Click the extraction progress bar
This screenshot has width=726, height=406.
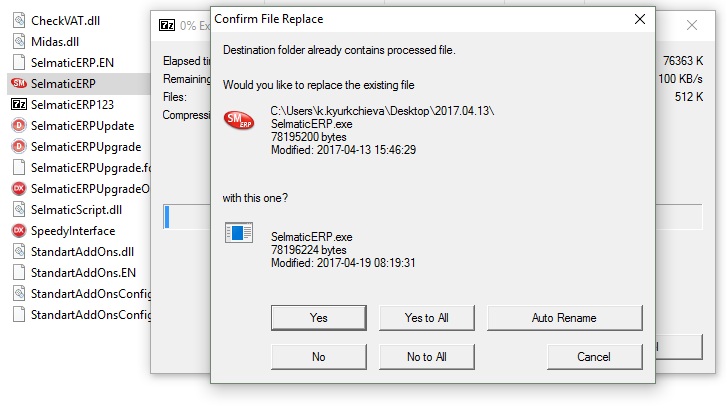pos(187,217)
